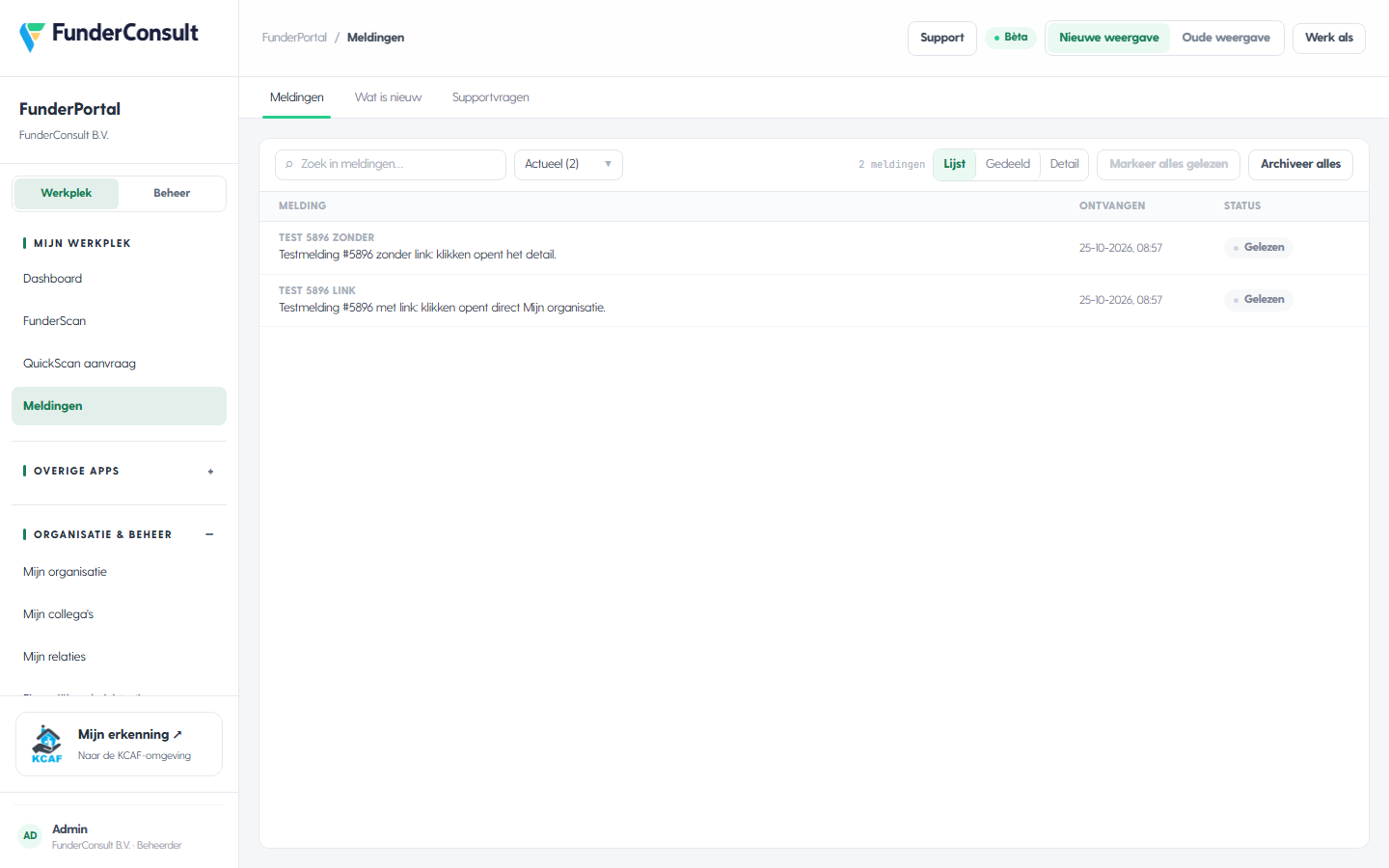This screenshot has height=868, width=1389.
Task: Switch to Werkplek mode
Action: click(x=67, y=193)
